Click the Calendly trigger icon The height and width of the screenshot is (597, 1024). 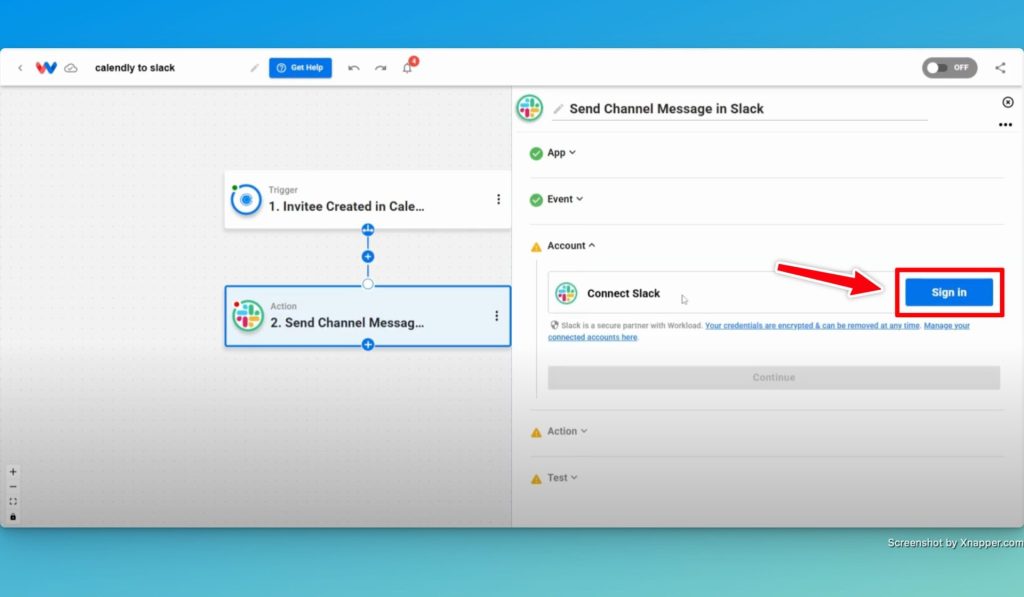click(x=246, y=199)
